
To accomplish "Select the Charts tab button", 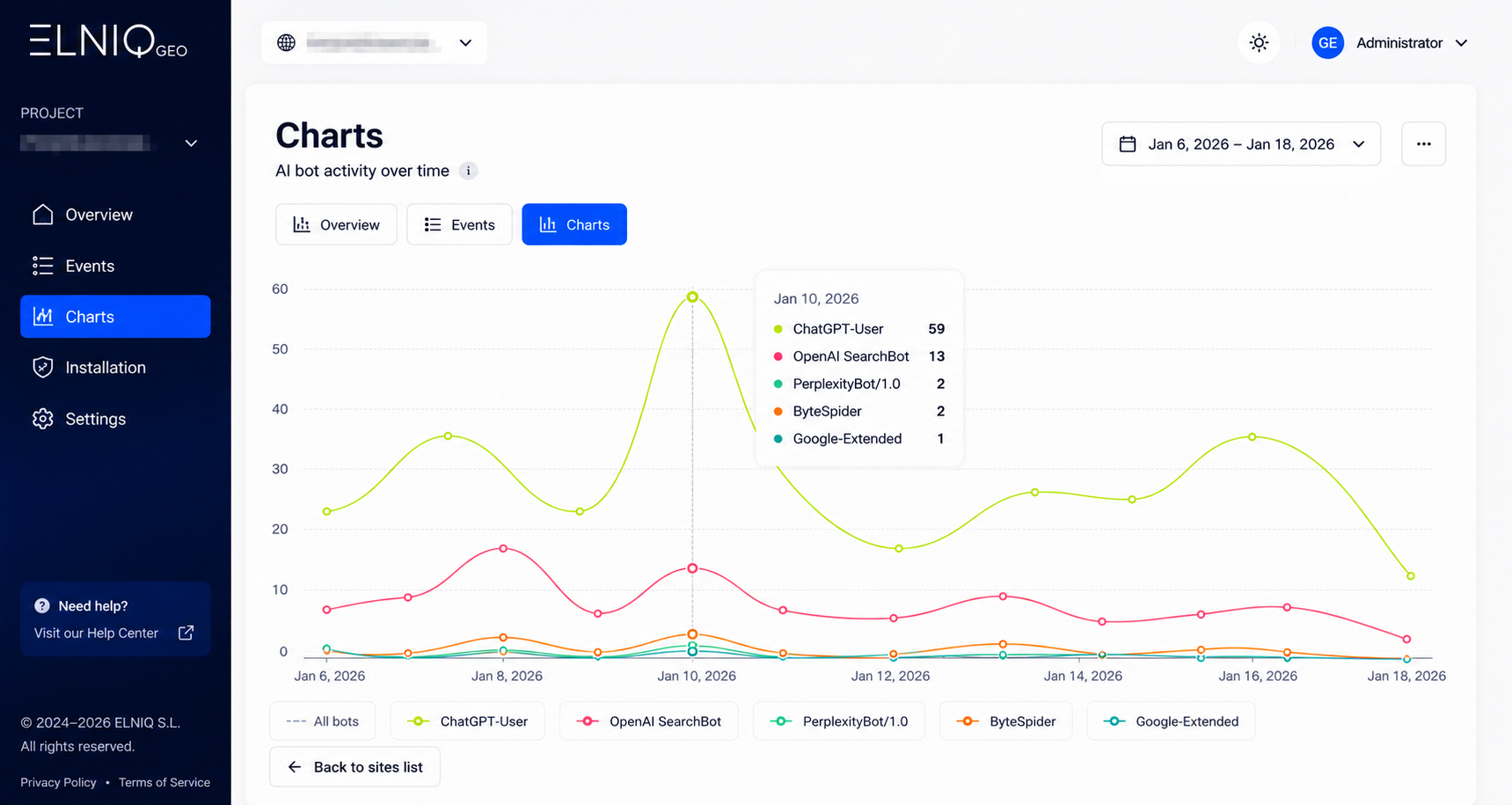I will click(574, 224).
